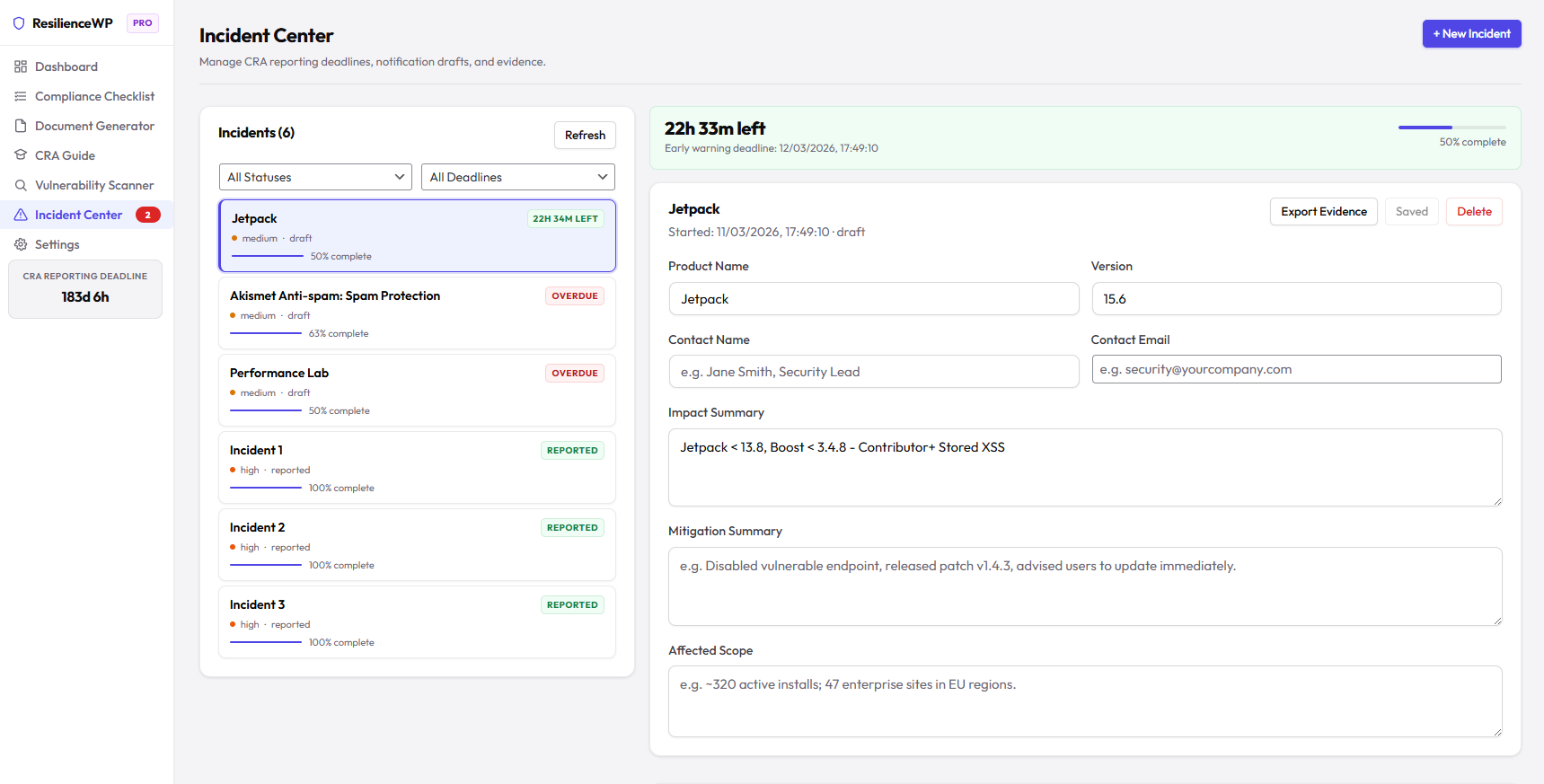The image size is (1544, 784).
Task: Select the Incident 2 reported item
Action: [x=417, y=544]
